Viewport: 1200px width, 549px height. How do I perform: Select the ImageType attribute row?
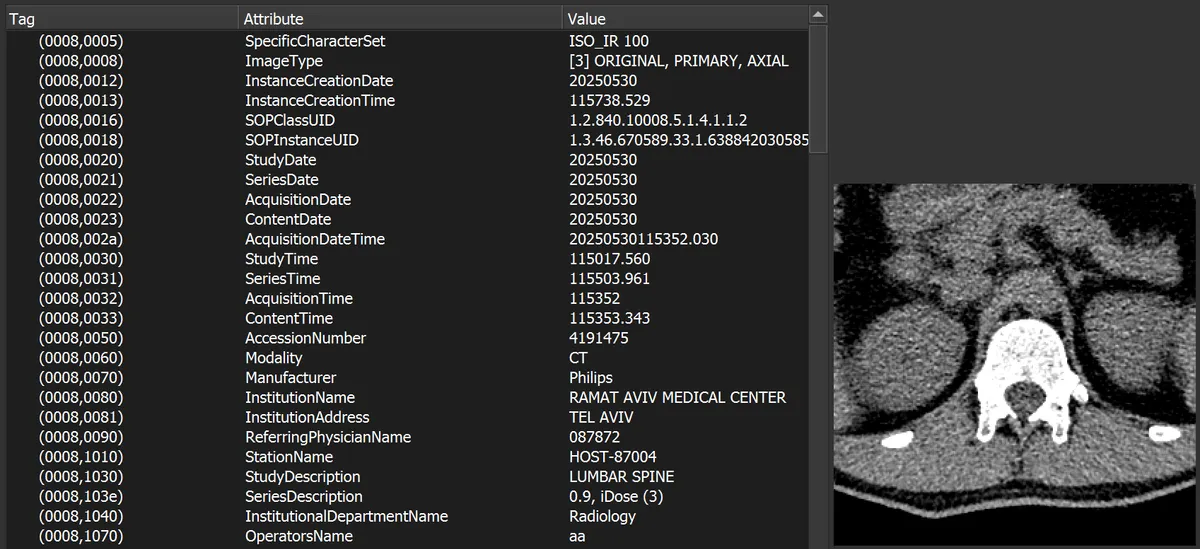tap(407, 61)
